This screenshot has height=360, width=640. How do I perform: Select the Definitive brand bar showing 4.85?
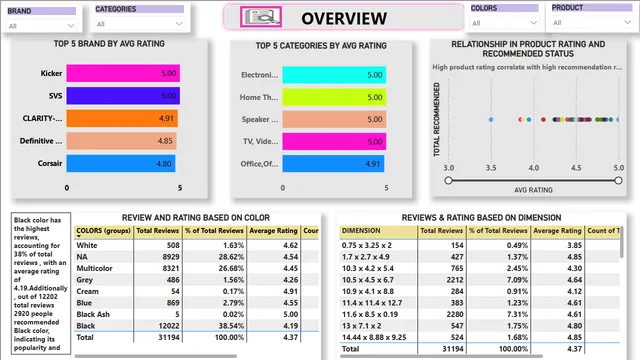(122, 141)
